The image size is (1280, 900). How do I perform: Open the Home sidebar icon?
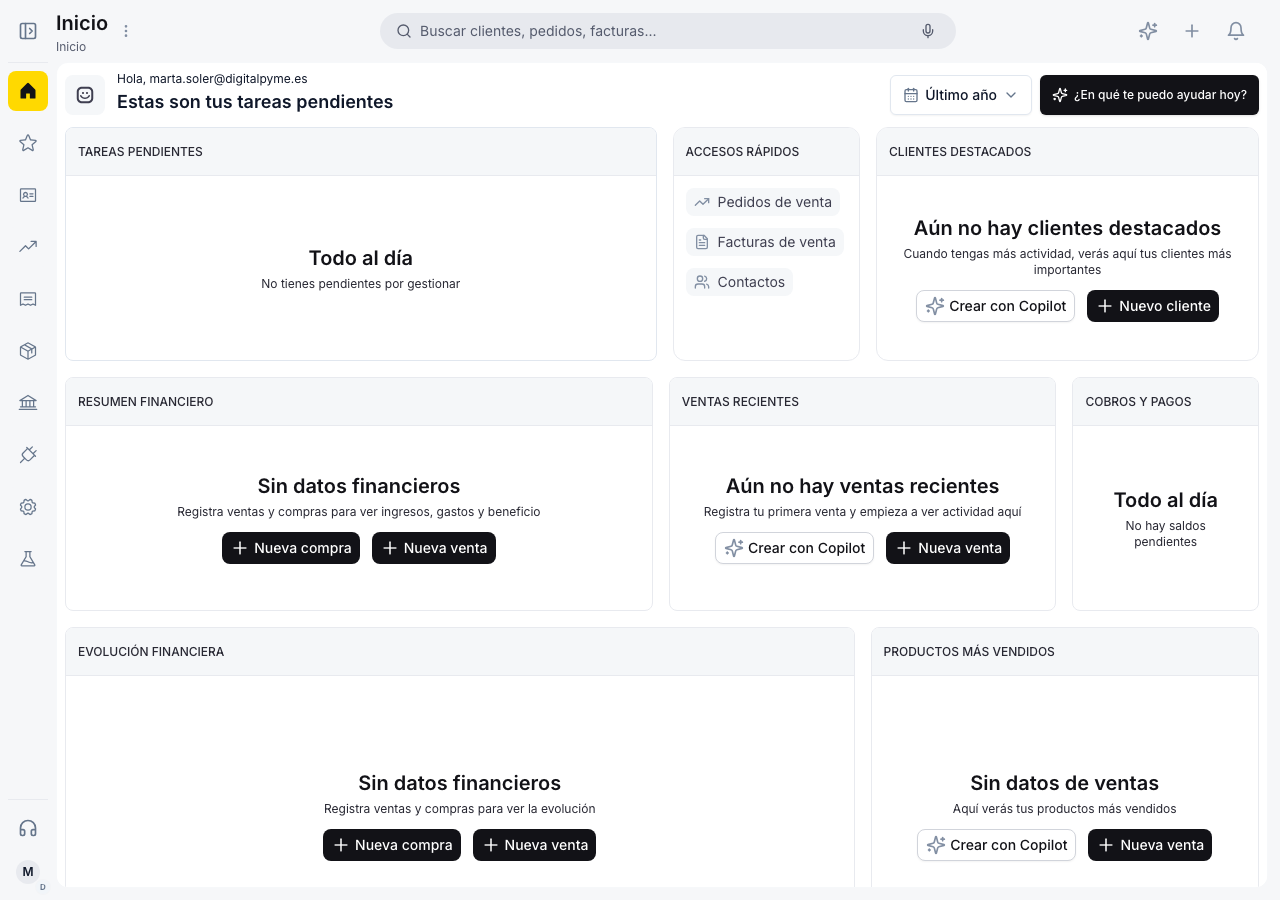[x=28, y=91]
